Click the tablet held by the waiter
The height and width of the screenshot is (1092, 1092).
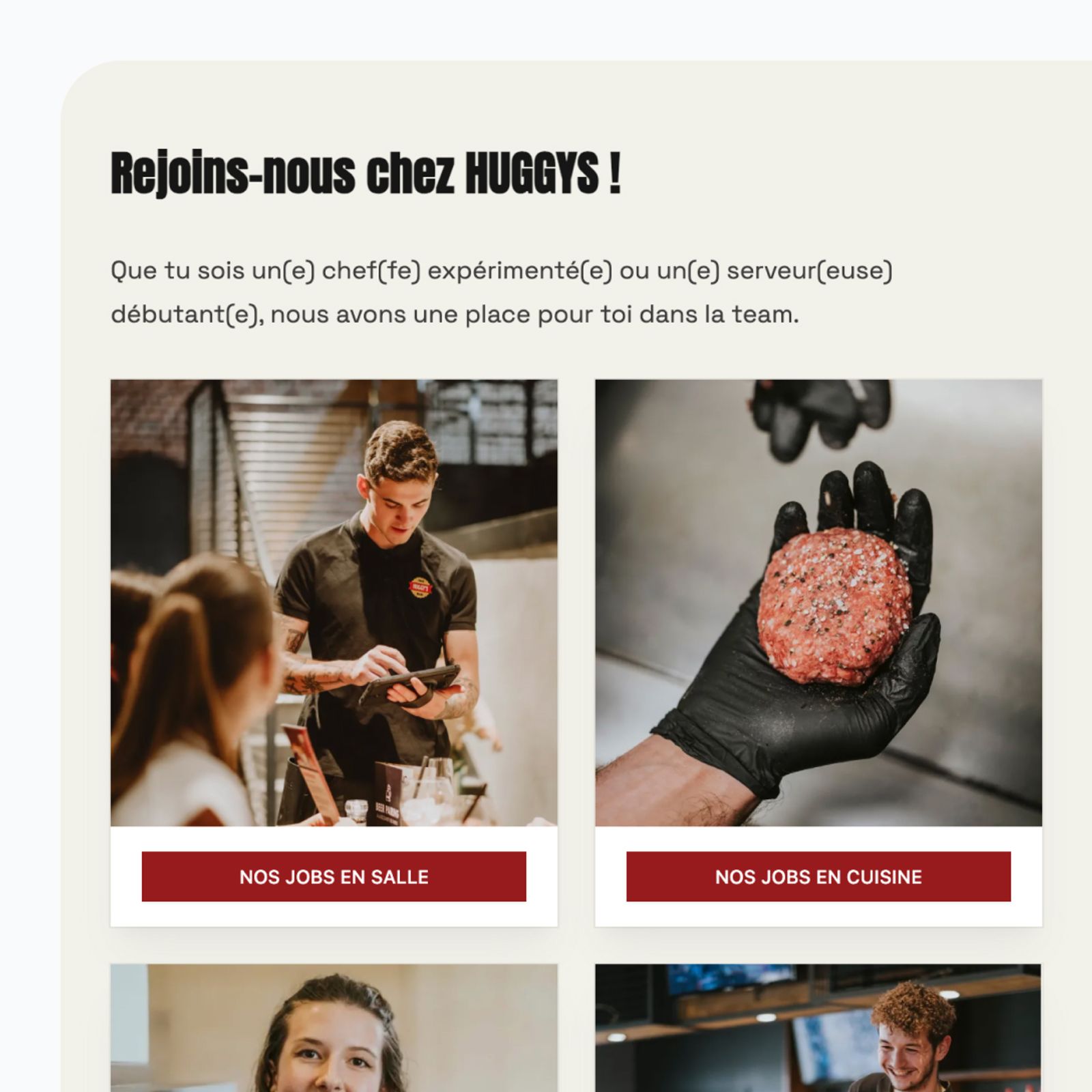coord(409,684)
